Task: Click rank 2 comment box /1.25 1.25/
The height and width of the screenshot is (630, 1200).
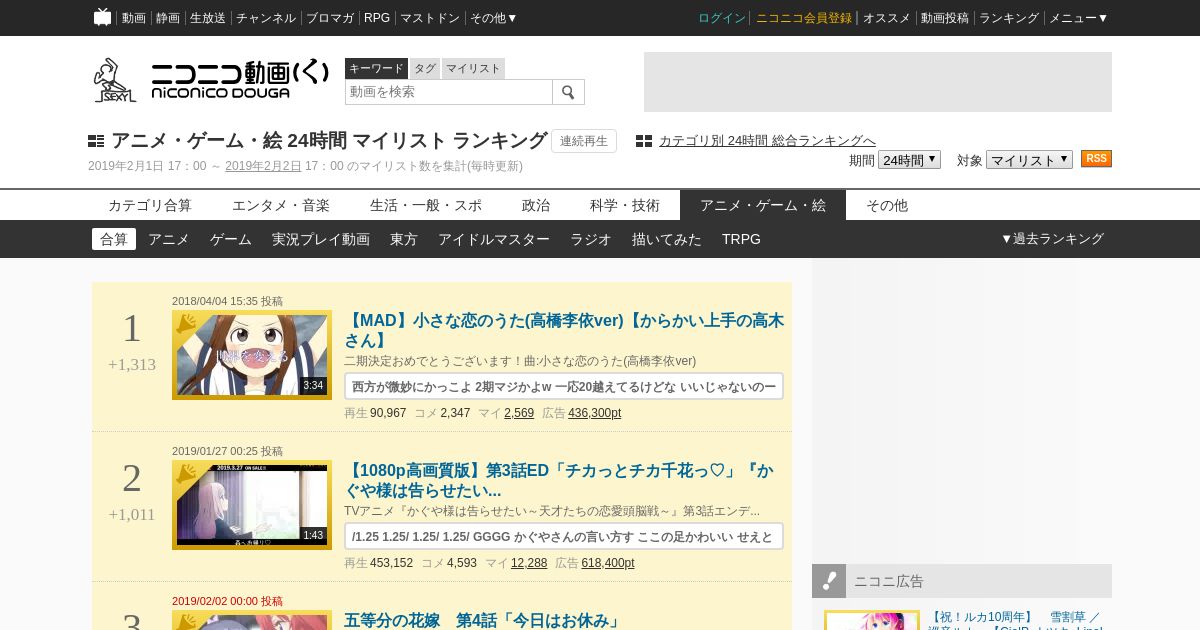Action: tap(564, 536)
